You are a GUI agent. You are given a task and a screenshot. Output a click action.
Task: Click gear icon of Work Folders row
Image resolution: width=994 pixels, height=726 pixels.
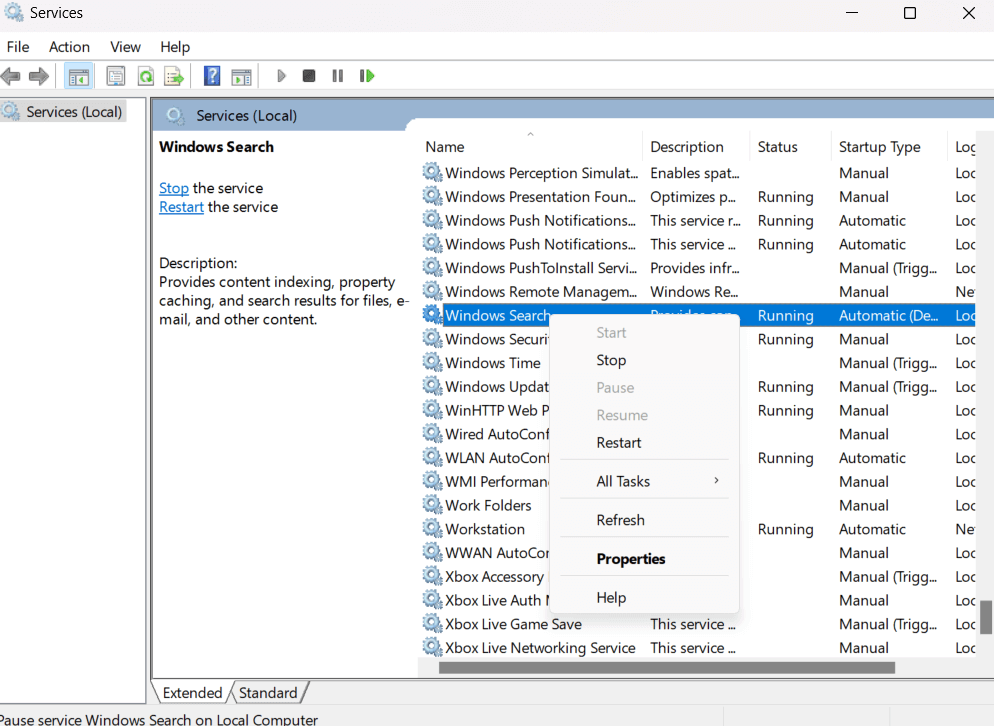(432, 505)
